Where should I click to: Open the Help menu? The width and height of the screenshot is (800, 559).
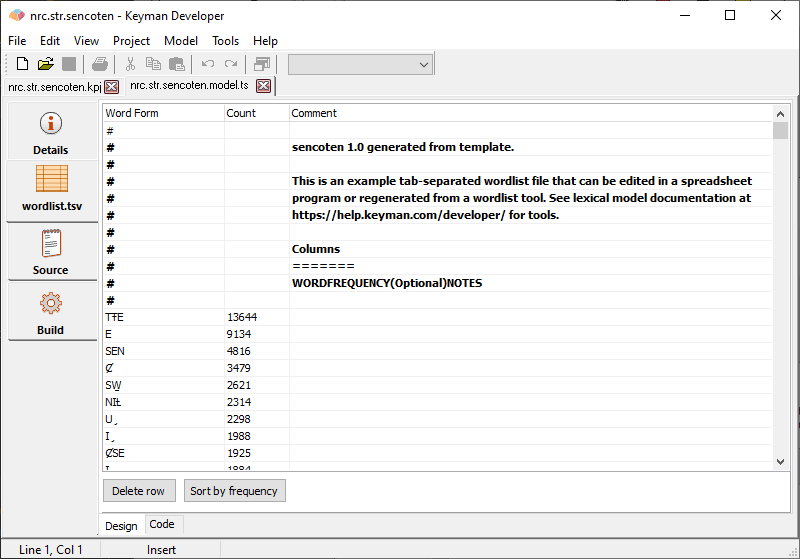[x=265, y=41]
